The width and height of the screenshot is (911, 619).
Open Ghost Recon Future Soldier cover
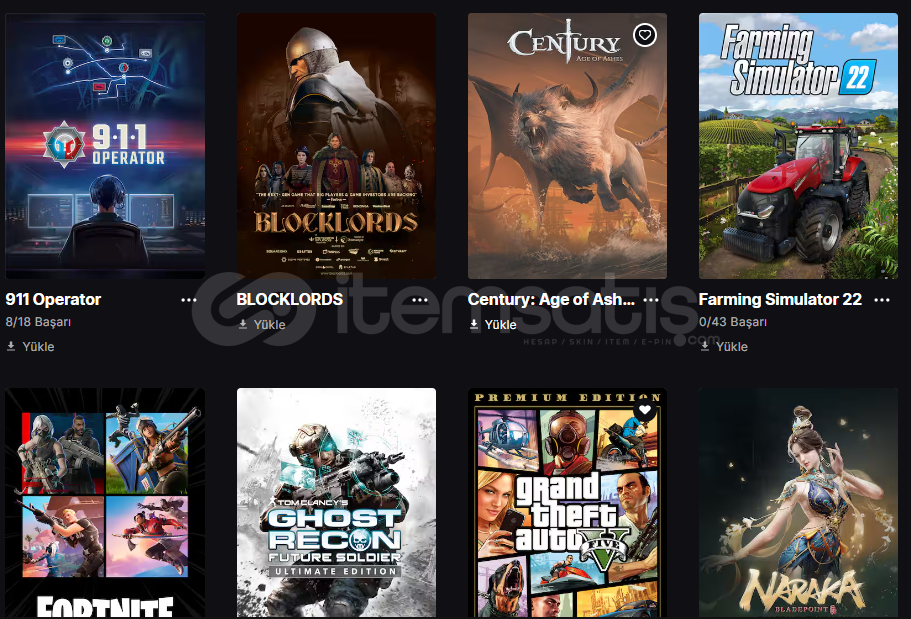click(x=336, y=503)
